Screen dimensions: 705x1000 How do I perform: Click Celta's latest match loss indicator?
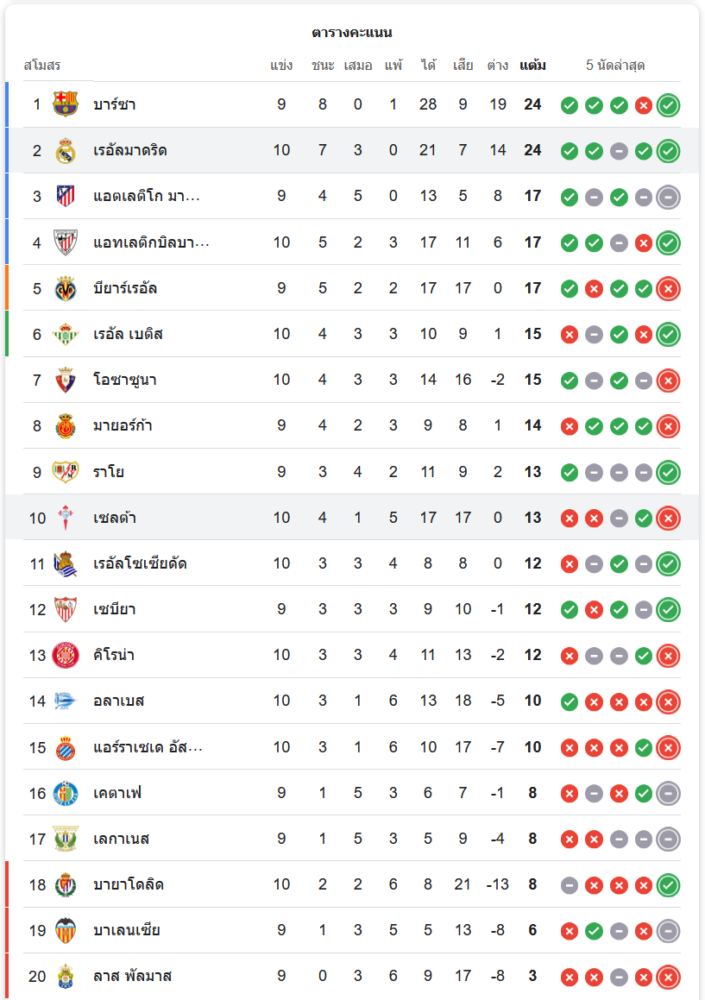pos(668,518)
